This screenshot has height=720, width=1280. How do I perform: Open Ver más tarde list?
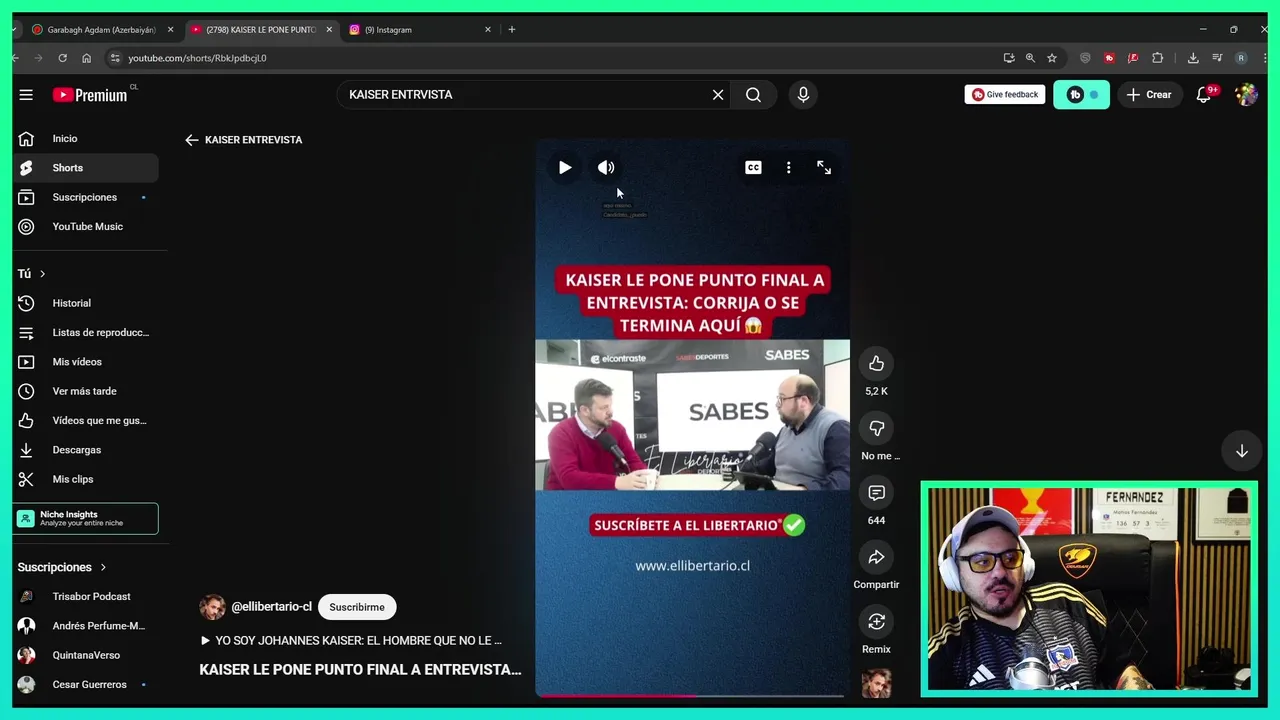click(86, 391)
